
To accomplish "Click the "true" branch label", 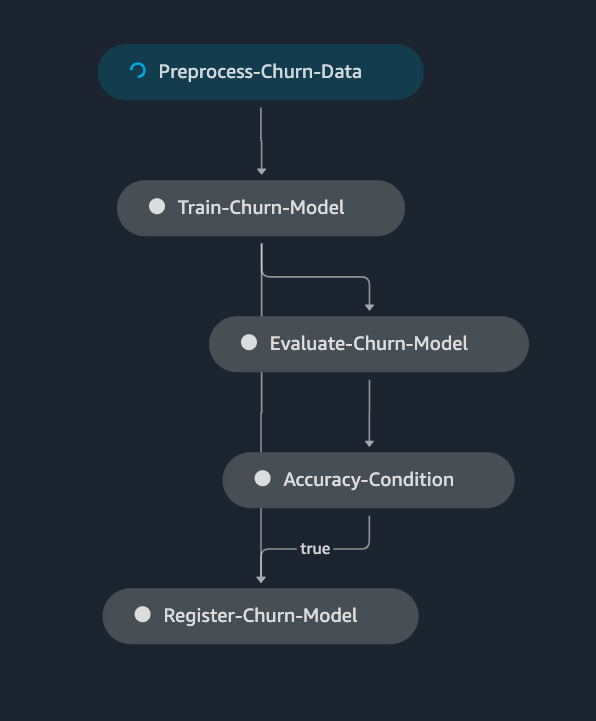I will [315, 549].
